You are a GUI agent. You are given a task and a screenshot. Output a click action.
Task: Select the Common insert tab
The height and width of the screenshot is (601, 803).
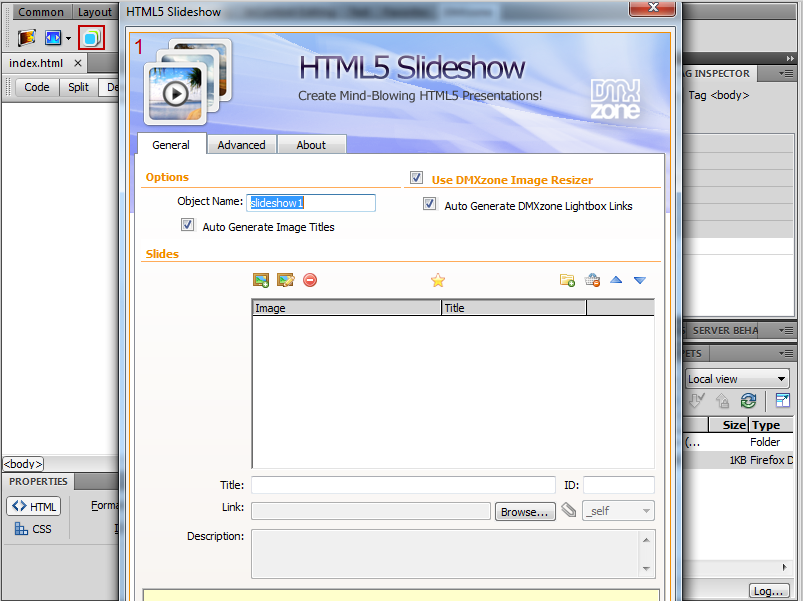(x=41, y=12)
